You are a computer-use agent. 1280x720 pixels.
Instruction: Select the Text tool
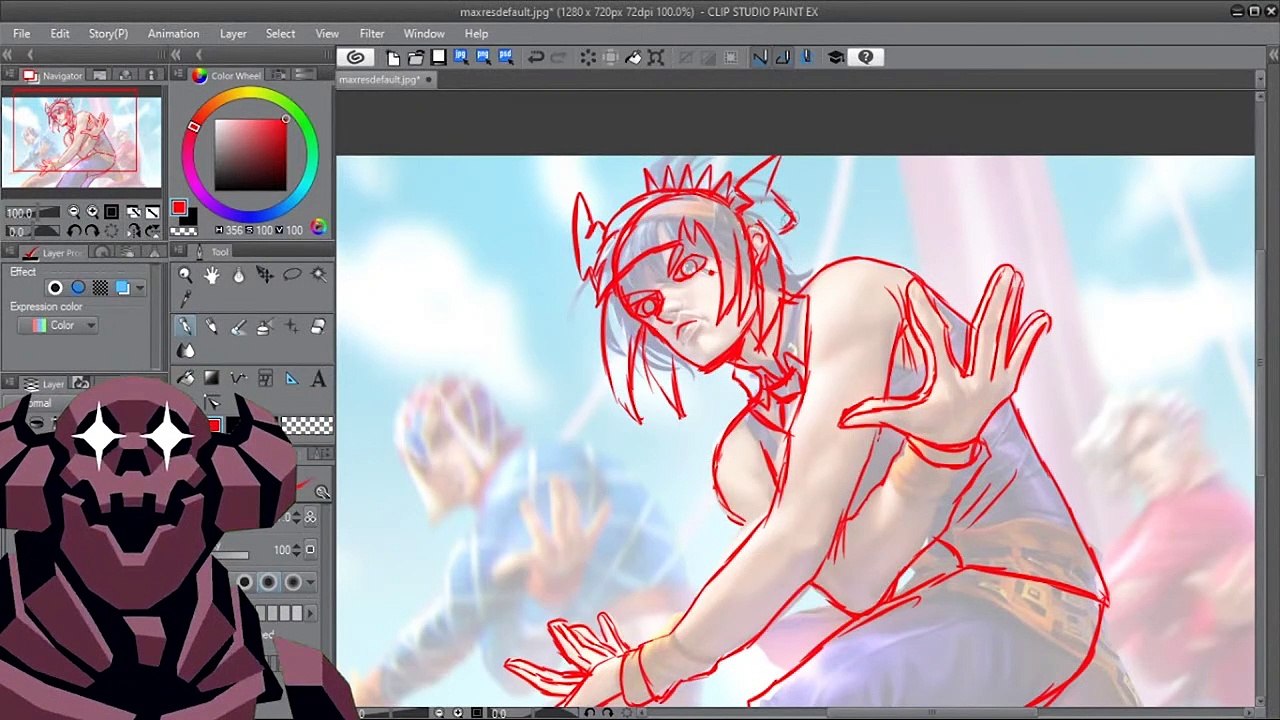pyautogui.click(x=318, y=378)
